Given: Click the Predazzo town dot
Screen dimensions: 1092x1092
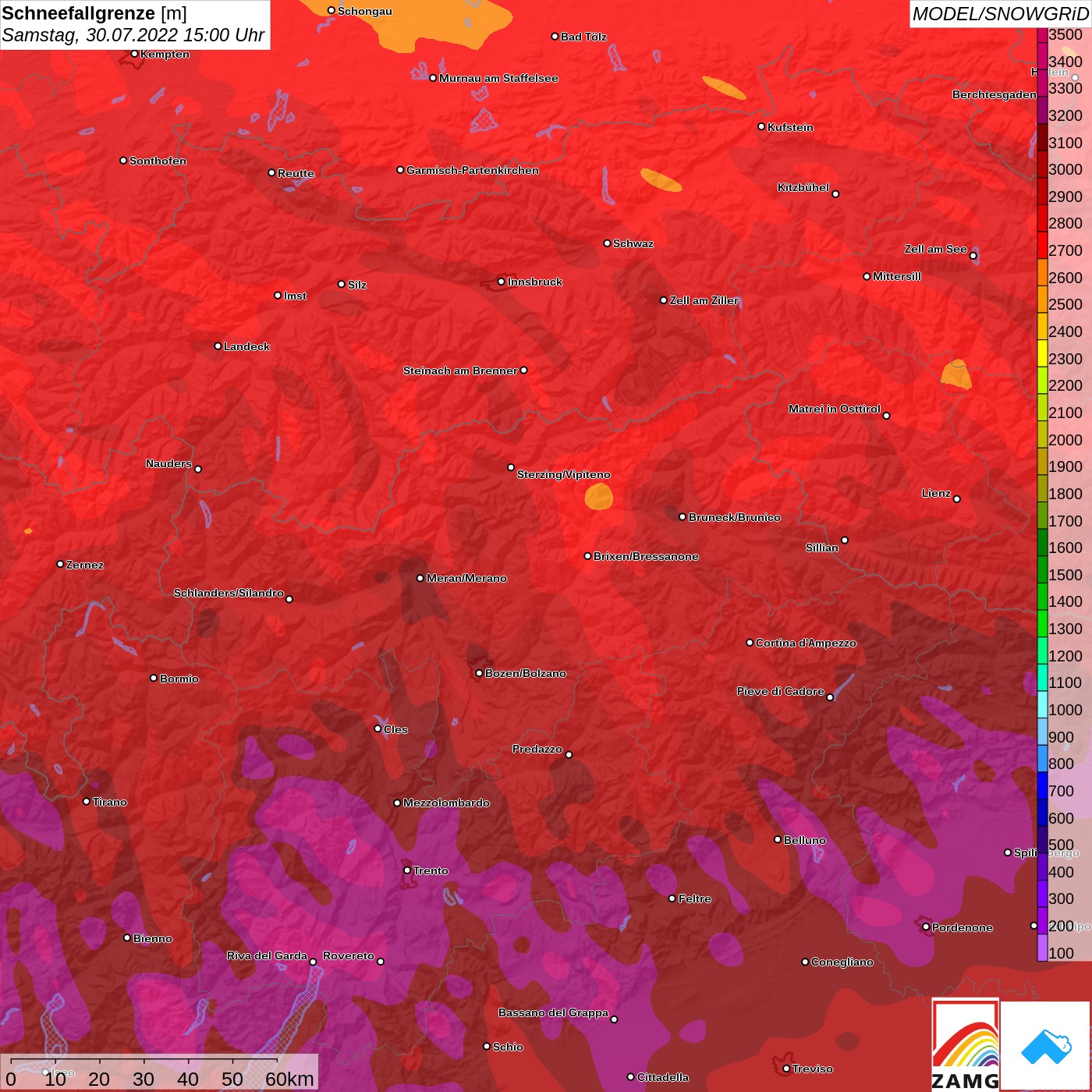Looking at the screenshot, I should (x=569, y=754).
